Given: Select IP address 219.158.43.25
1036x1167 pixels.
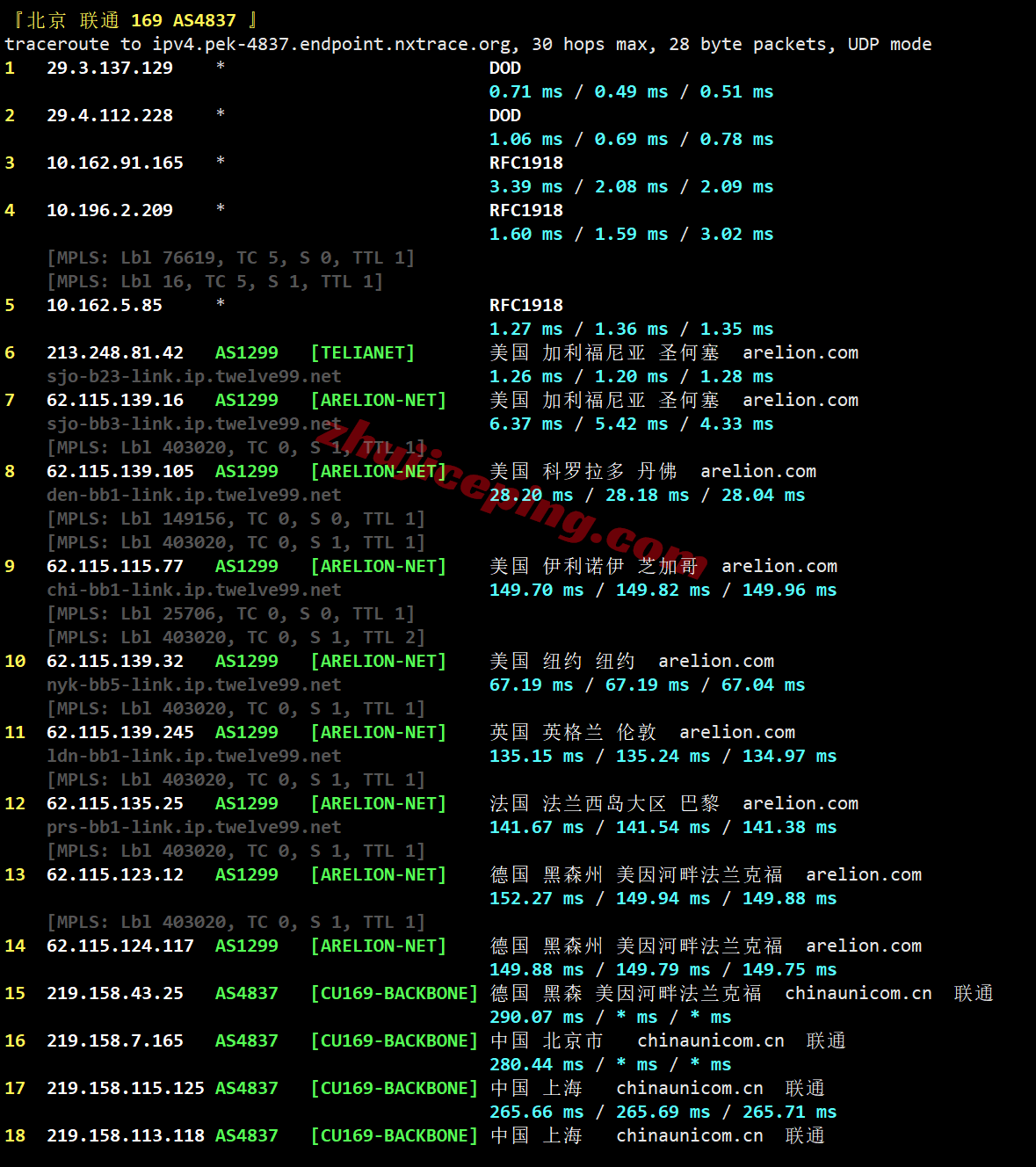Looking at the screenshot, I should [x=115, y=993].
